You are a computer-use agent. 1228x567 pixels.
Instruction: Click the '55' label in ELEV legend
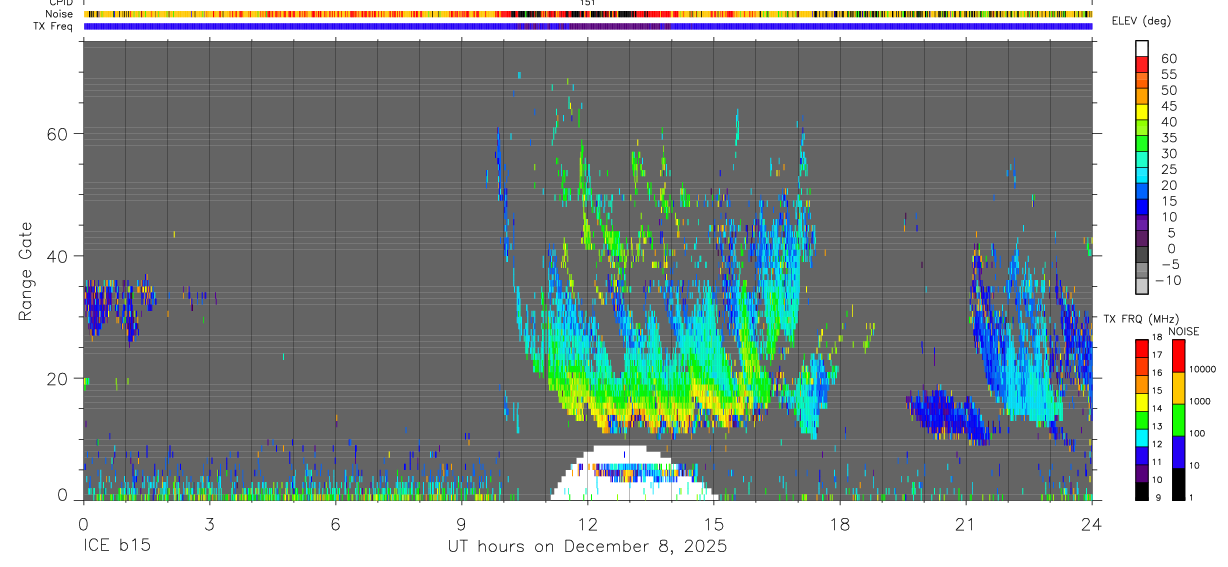click(1169, 74)
